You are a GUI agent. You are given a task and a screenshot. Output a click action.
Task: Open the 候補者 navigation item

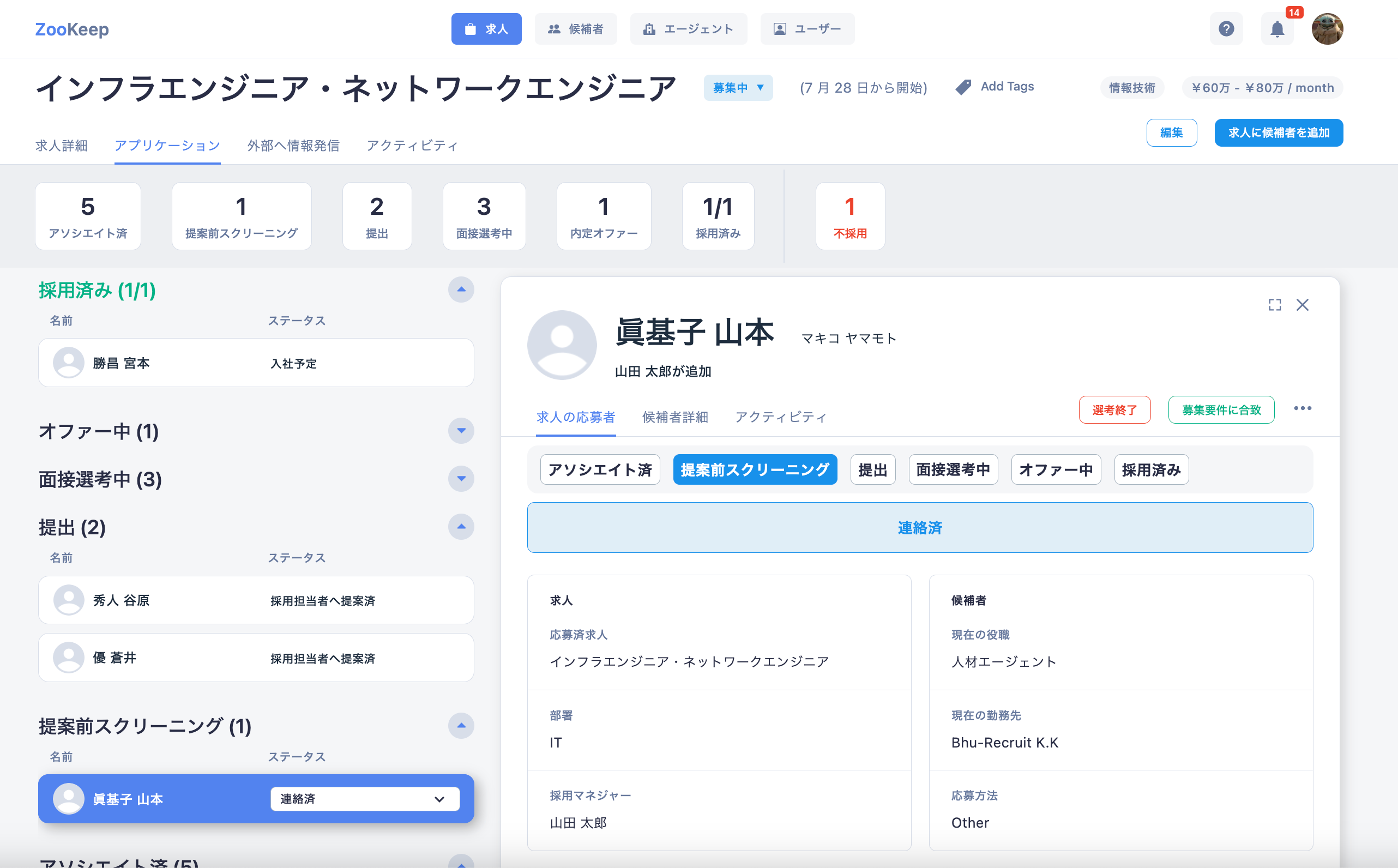(x=575, y=29)
